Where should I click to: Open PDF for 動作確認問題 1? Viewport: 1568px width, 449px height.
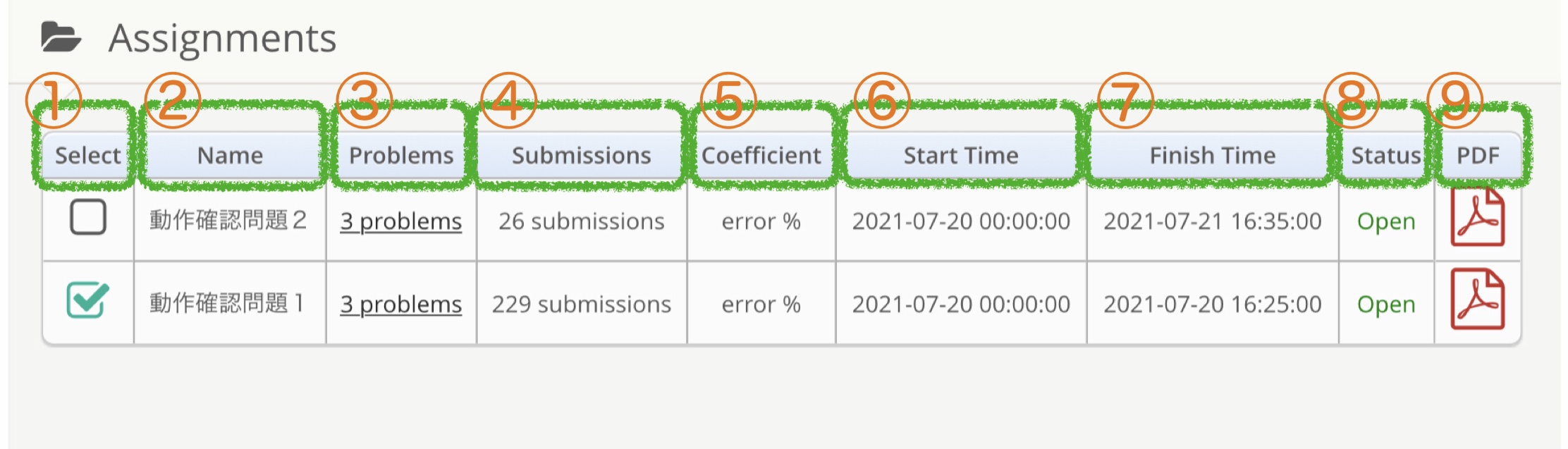tap(1477, 300)
